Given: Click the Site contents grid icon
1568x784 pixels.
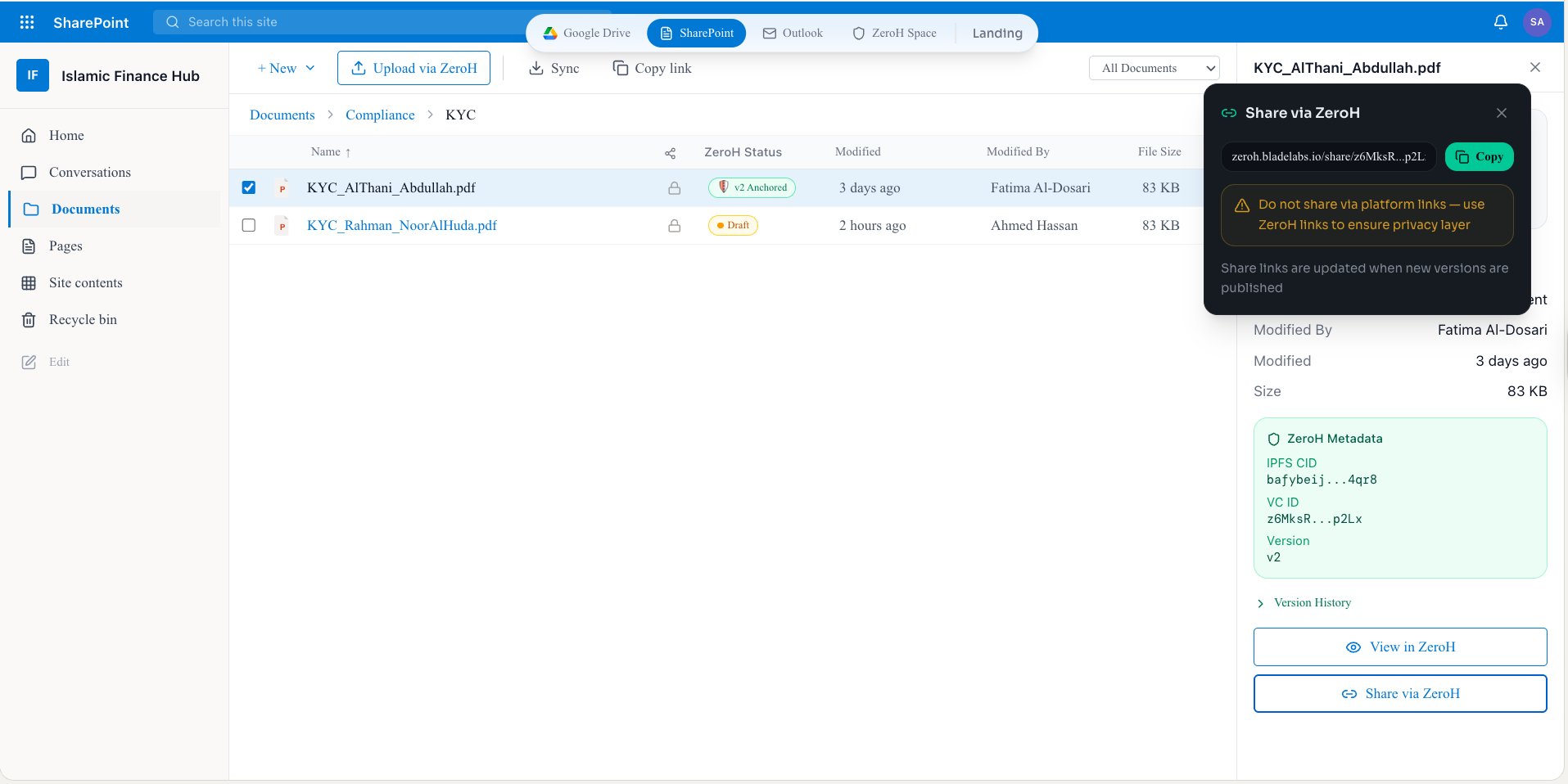Looking at the screenshot, I should click(29, 283).
